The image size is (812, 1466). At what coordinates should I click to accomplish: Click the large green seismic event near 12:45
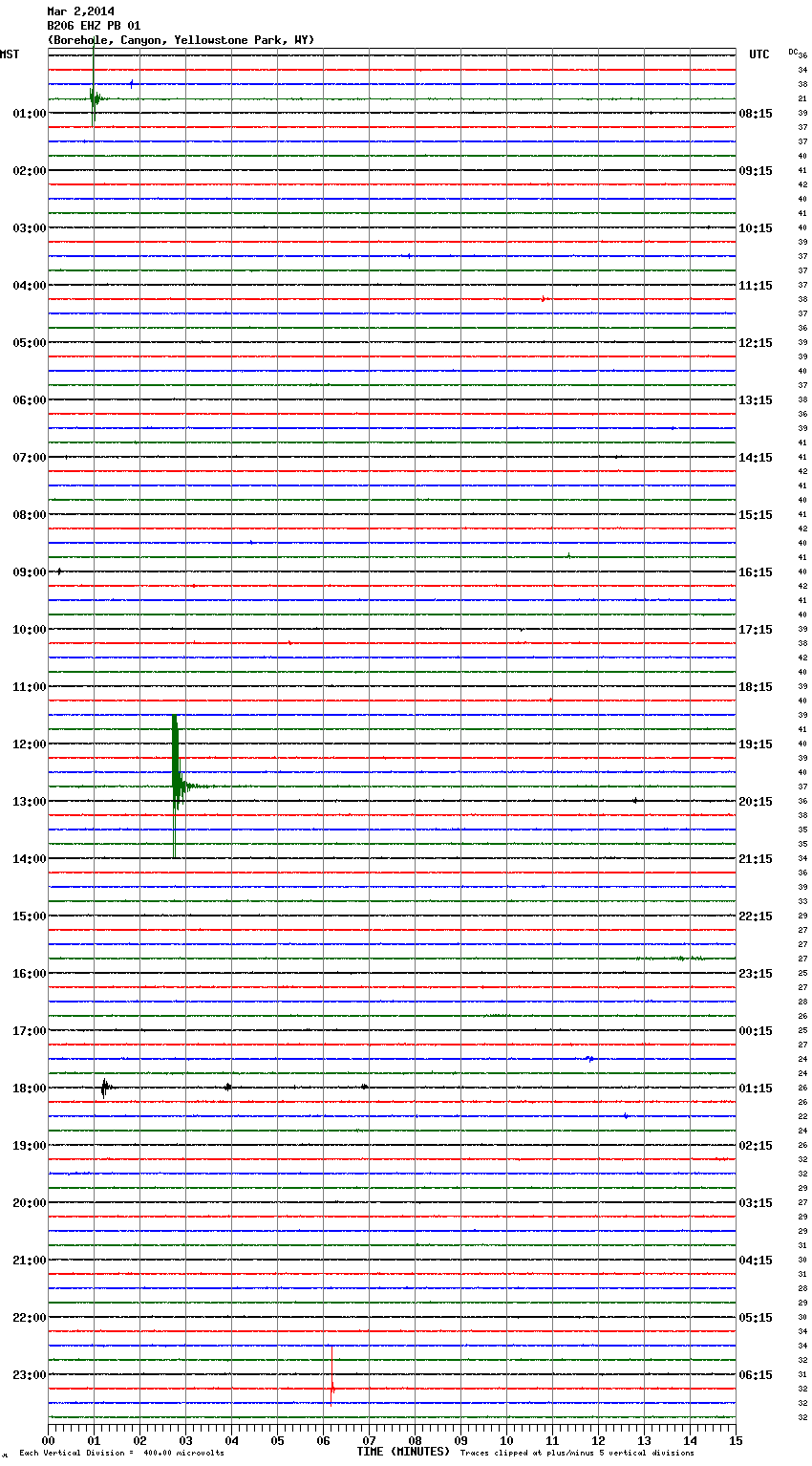point(177,786)
